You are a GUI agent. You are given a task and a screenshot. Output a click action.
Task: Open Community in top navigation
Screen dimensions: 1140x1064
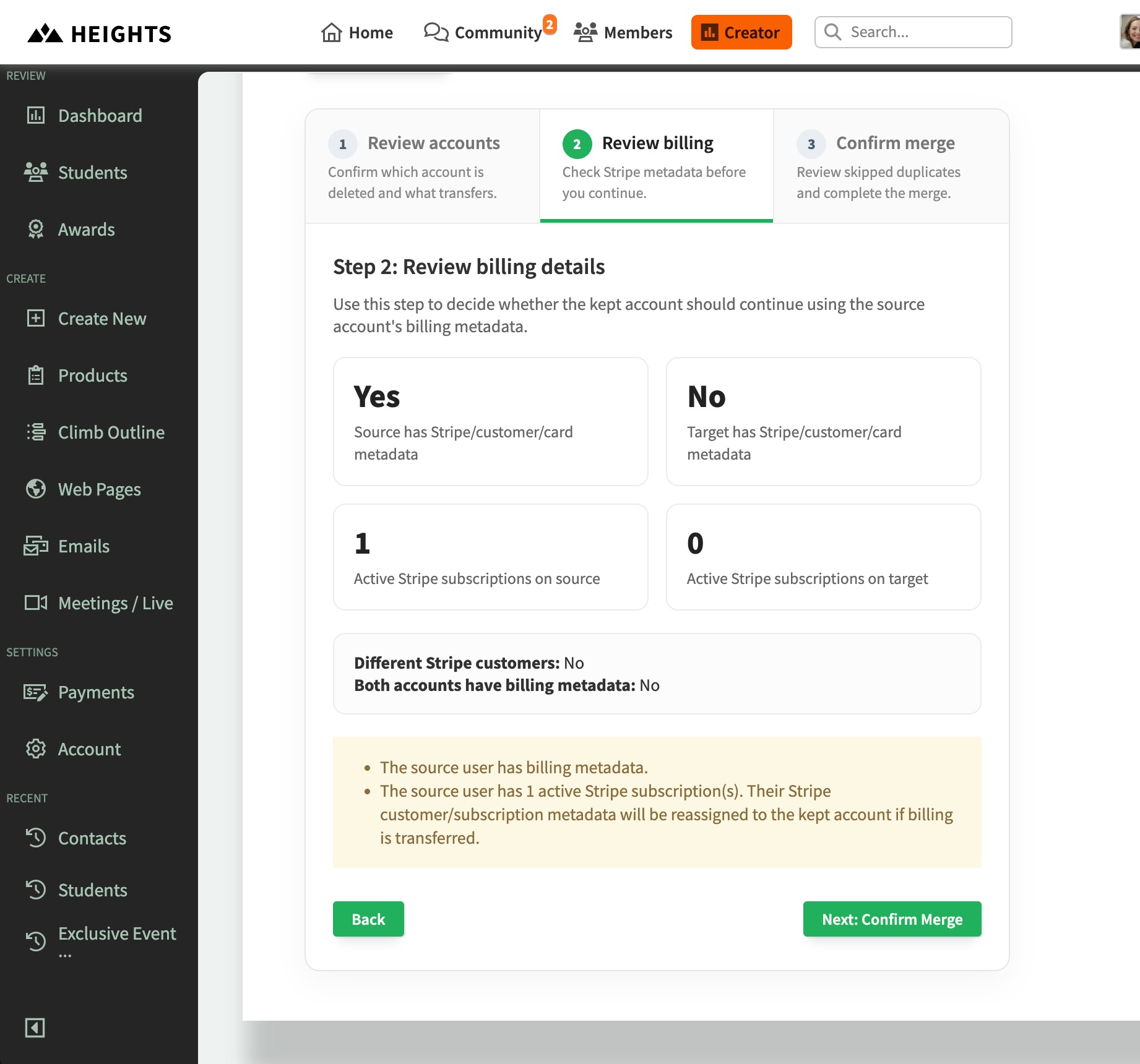483,32
